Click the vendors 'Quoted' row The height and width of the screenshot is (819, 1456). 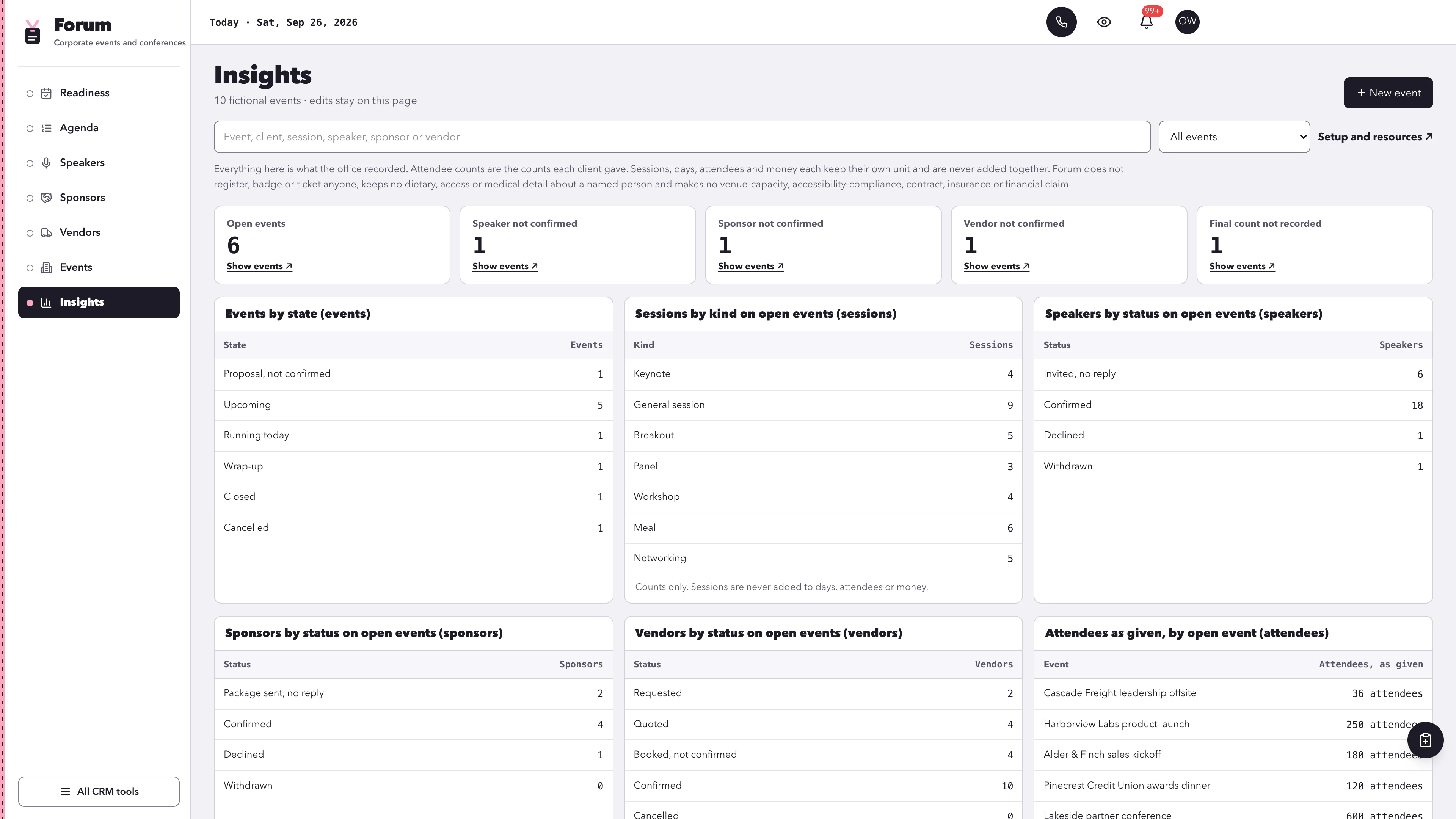(823, 725)
